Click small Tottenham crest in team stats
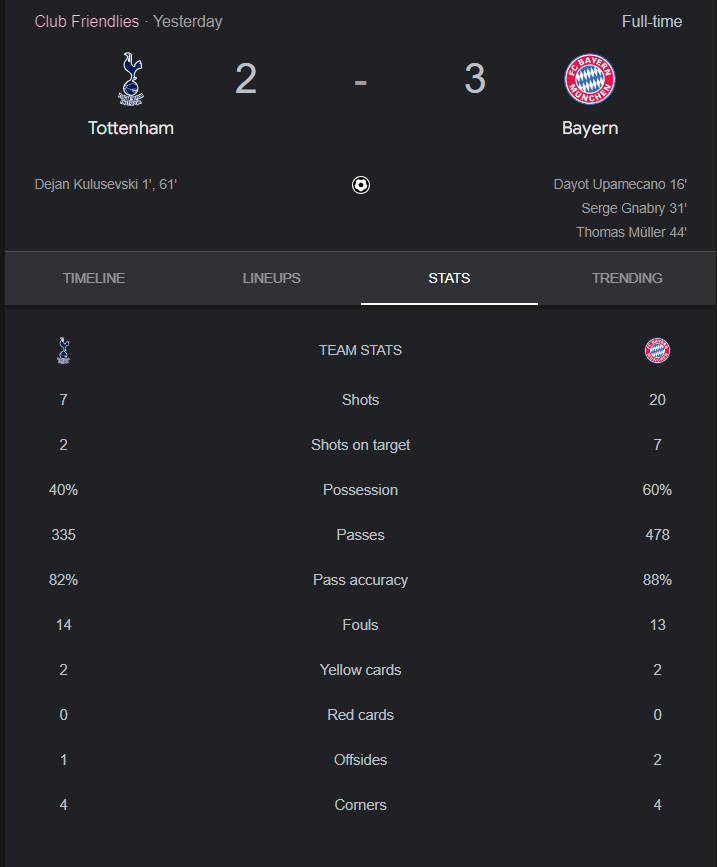This screenshot has height=867, width=717. (64, 350)
